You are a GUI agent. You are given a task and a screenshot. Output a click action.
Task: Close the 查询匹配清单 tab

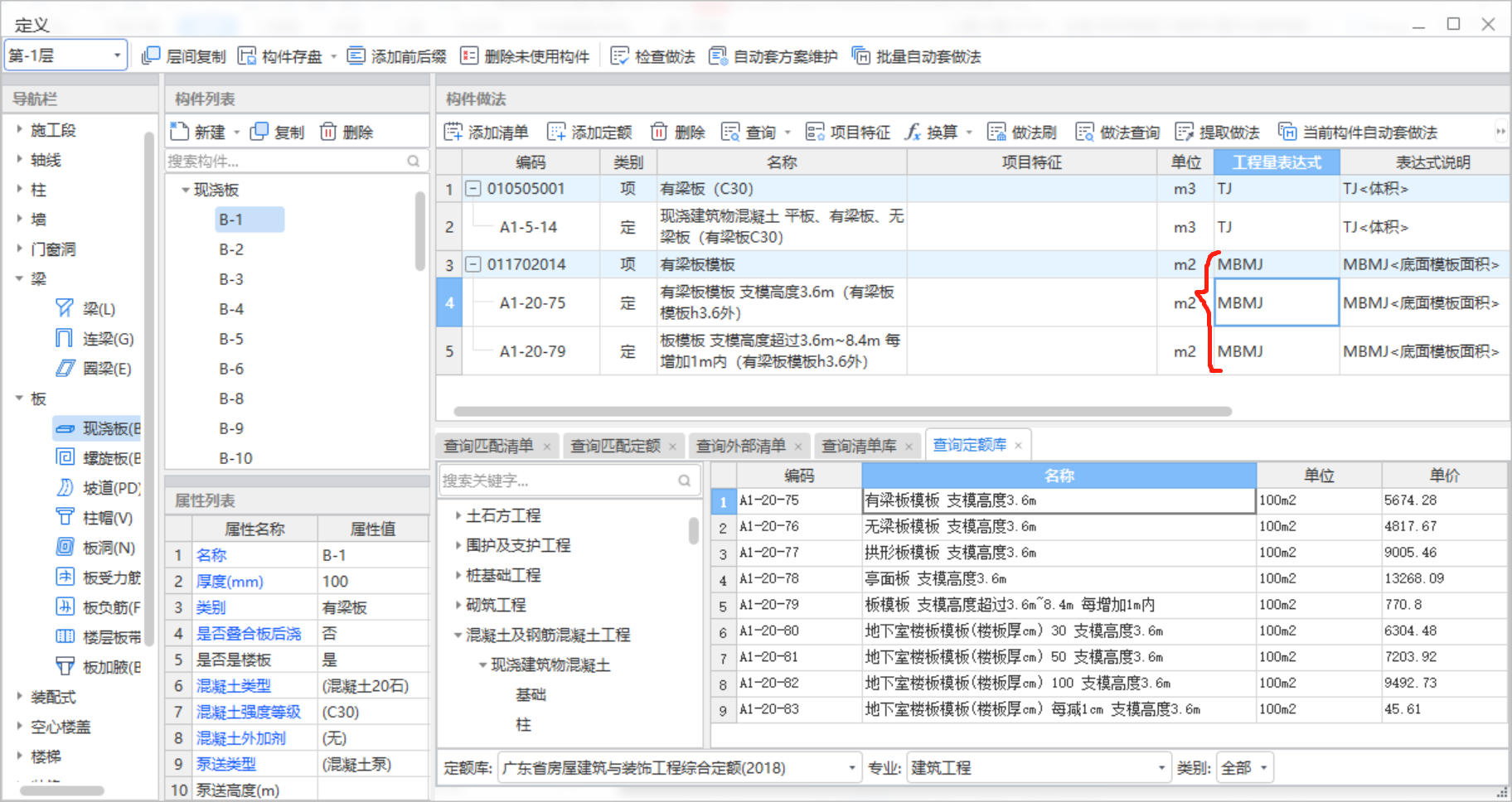click(546, 447)
